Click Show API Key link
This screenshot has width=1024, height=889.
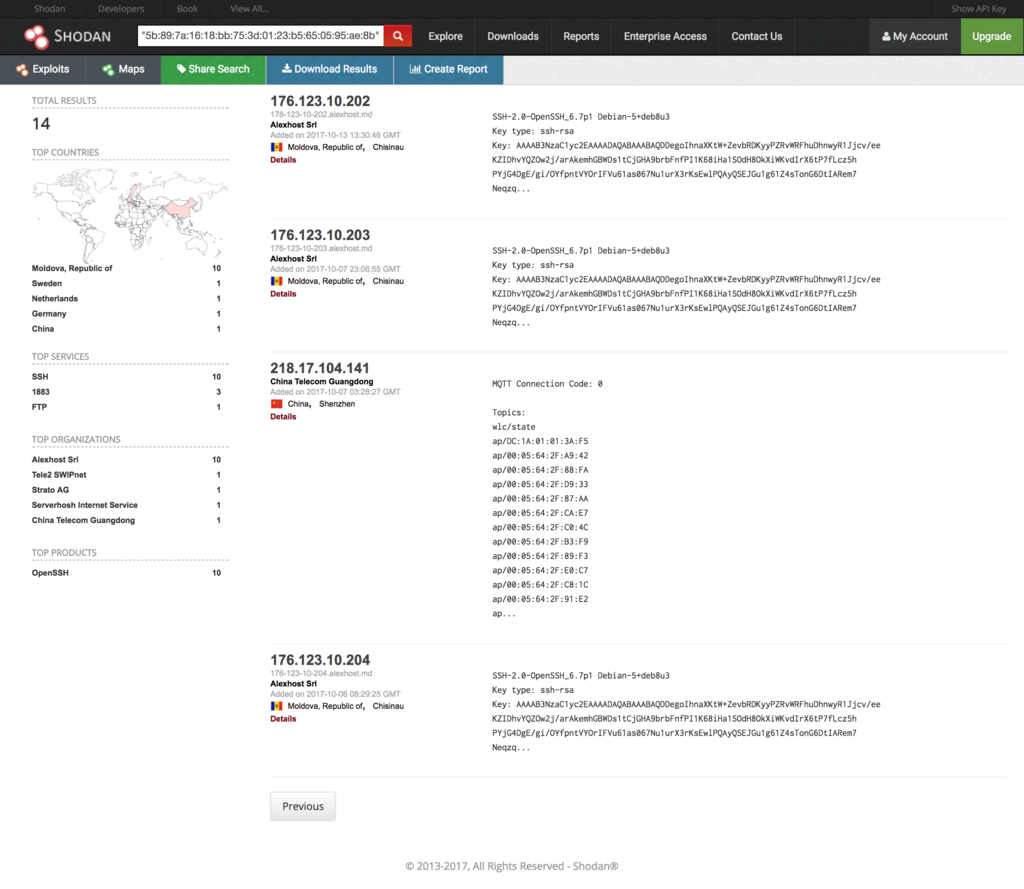pyautogui.click(x=978, y=8)
